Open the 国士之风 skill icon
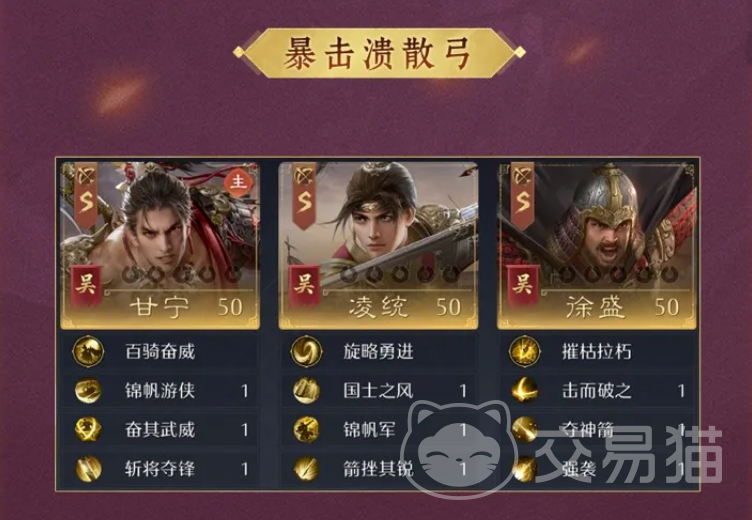The image size is (752, 520). (306, 390)
